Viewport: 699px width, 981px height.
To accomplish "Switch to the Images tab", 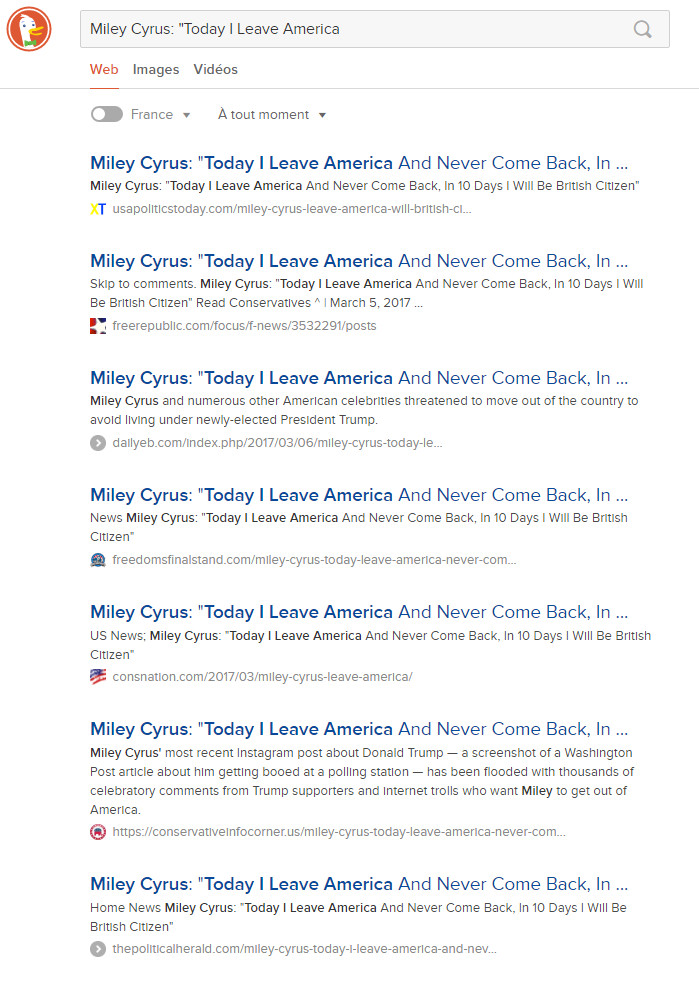I will [156, 69].
